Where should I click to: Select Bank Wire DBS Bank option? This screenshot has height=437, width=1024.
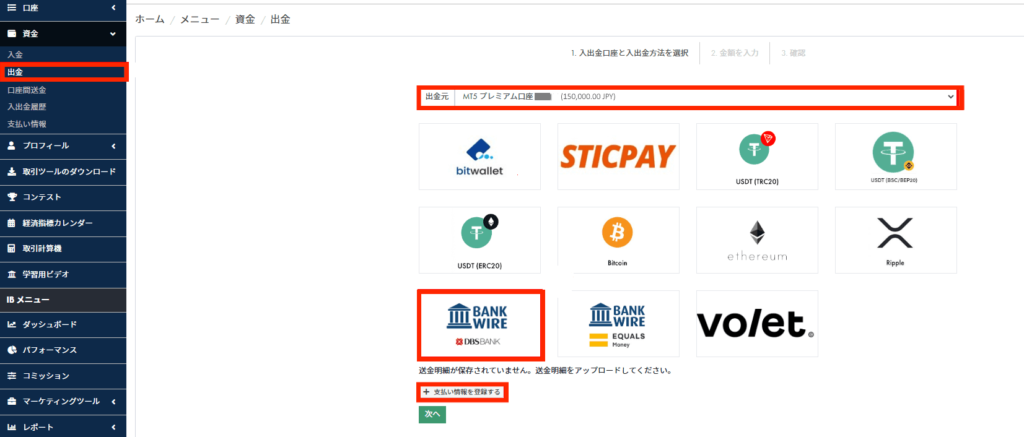(479, 325)
